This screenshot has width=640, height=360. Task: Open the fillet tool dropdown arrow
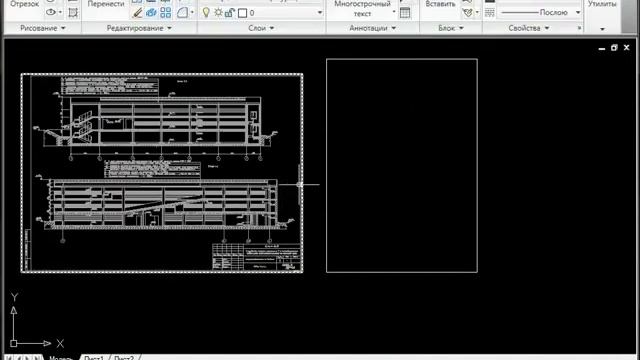click(192, 13)
